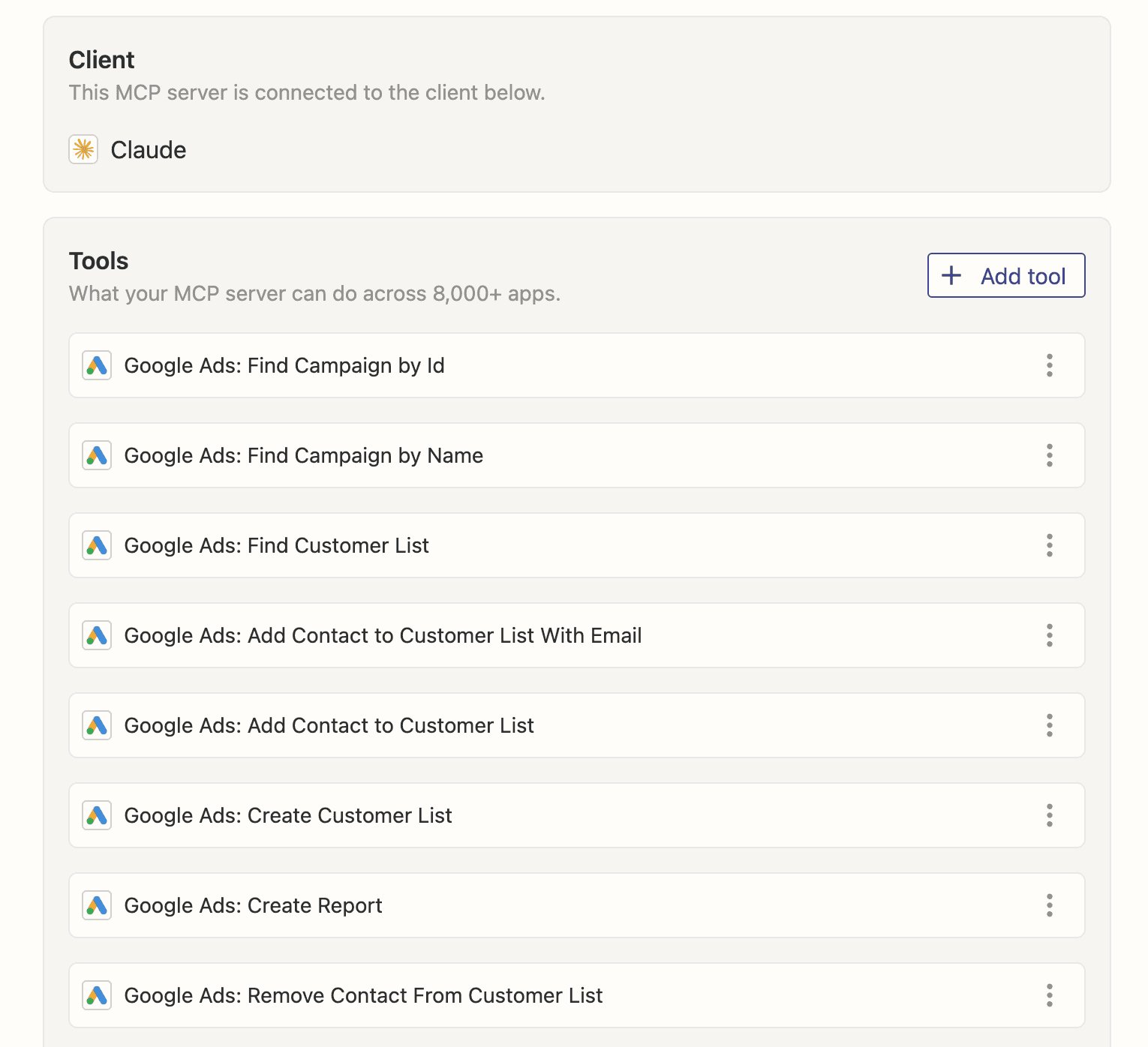Open options menu for Create Customer List
The height and width of the screenshot is (1047, 1148).
(x=1050, y=815)
